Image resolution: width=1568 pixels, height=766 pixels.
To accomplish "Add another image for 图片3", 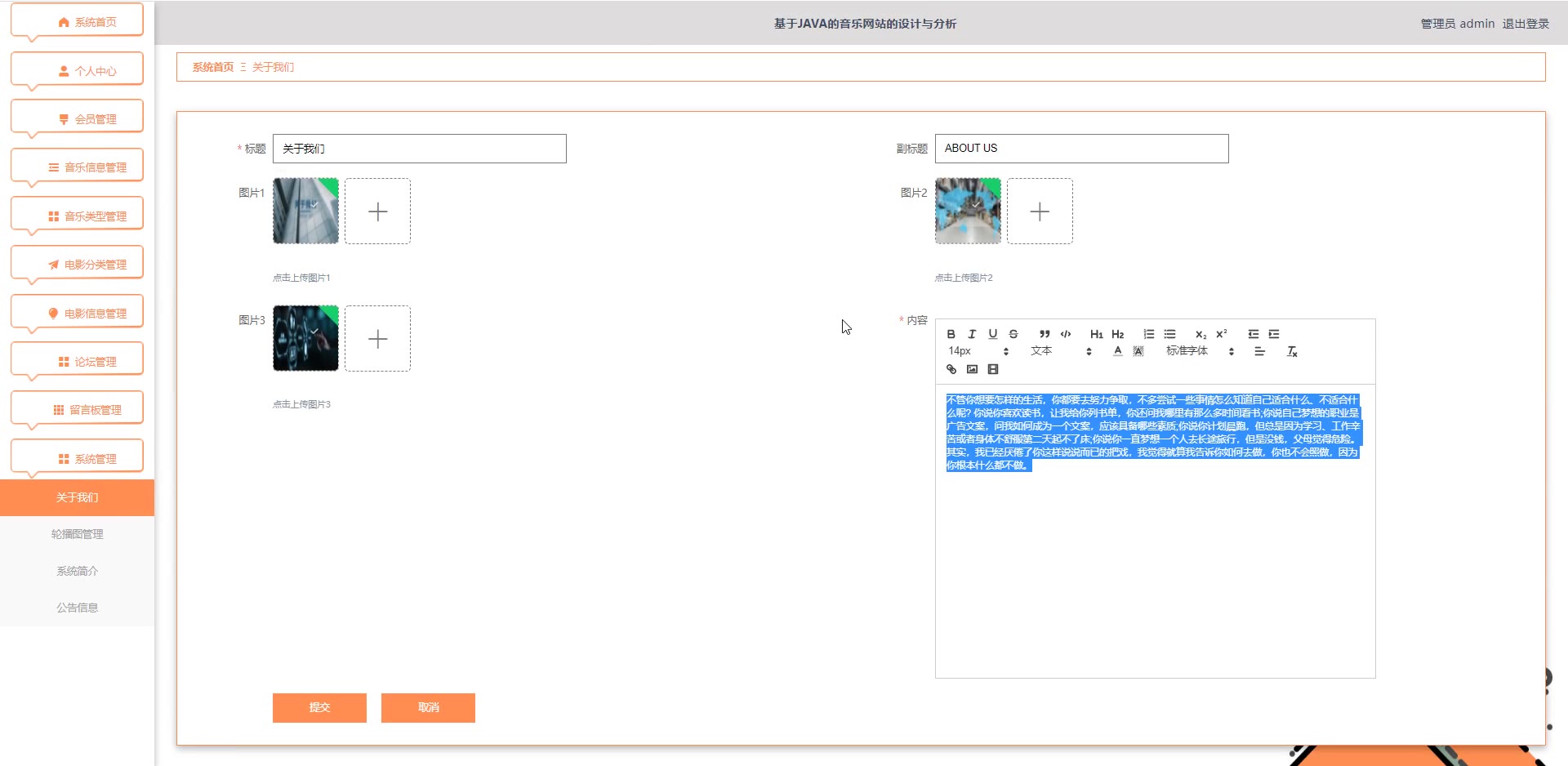I will (377, 339).
